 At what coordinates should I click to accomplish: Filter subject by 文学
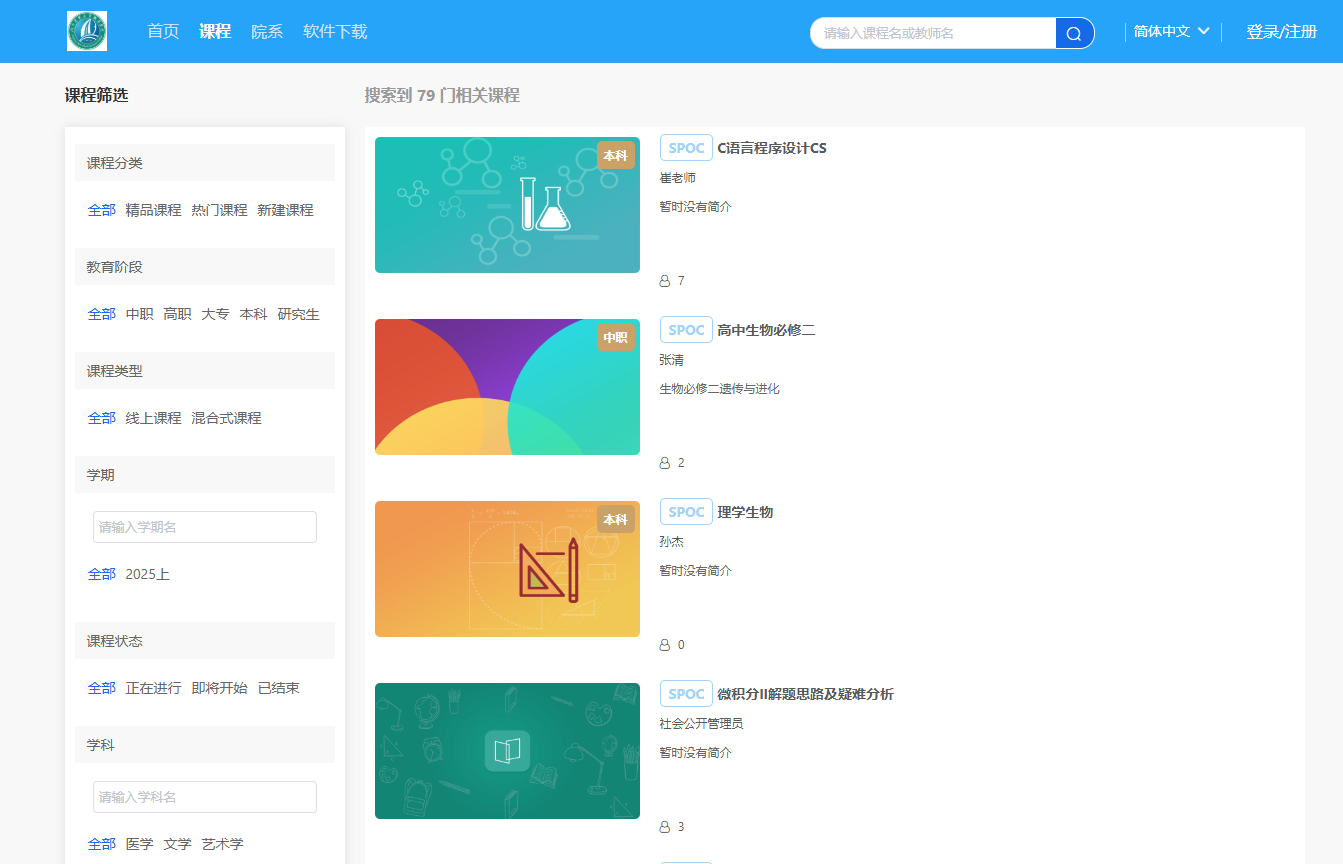(178, 844)
